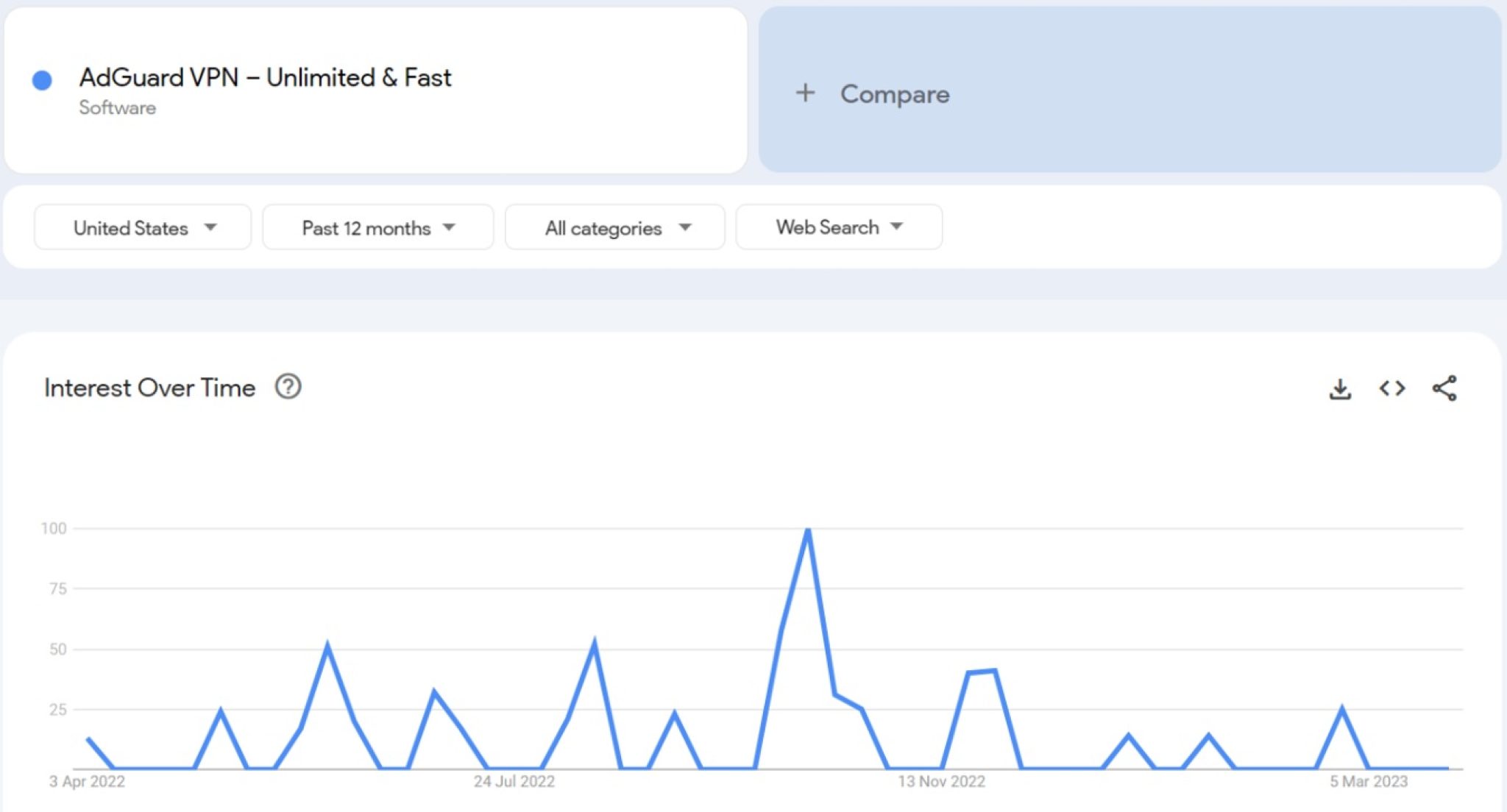Open the Past 12 months dropdown
The width and height of the screenshot is (1507, 812).
[377, 227]
